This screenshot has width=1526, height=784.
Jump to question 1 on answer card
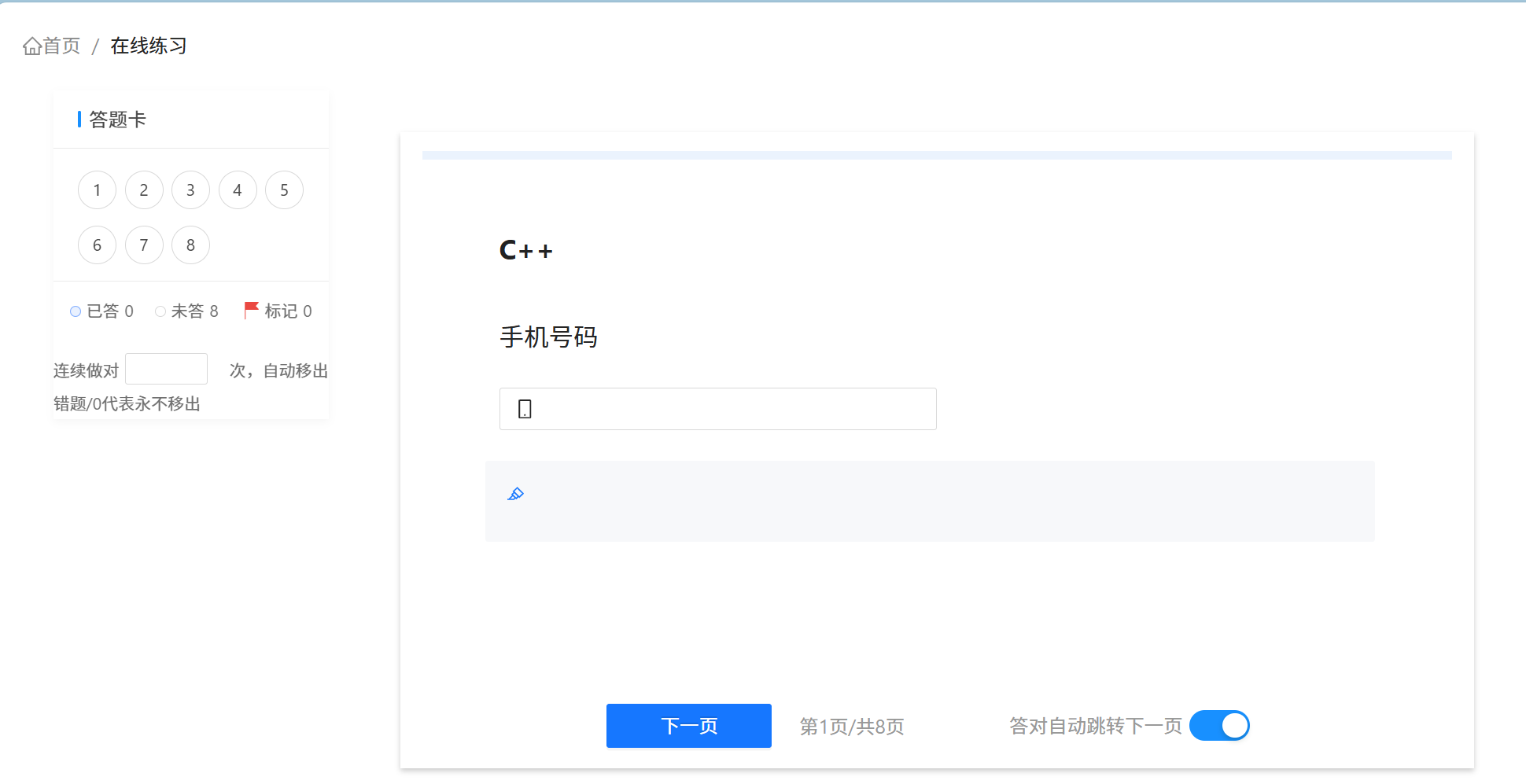click(x=97, y=190)
